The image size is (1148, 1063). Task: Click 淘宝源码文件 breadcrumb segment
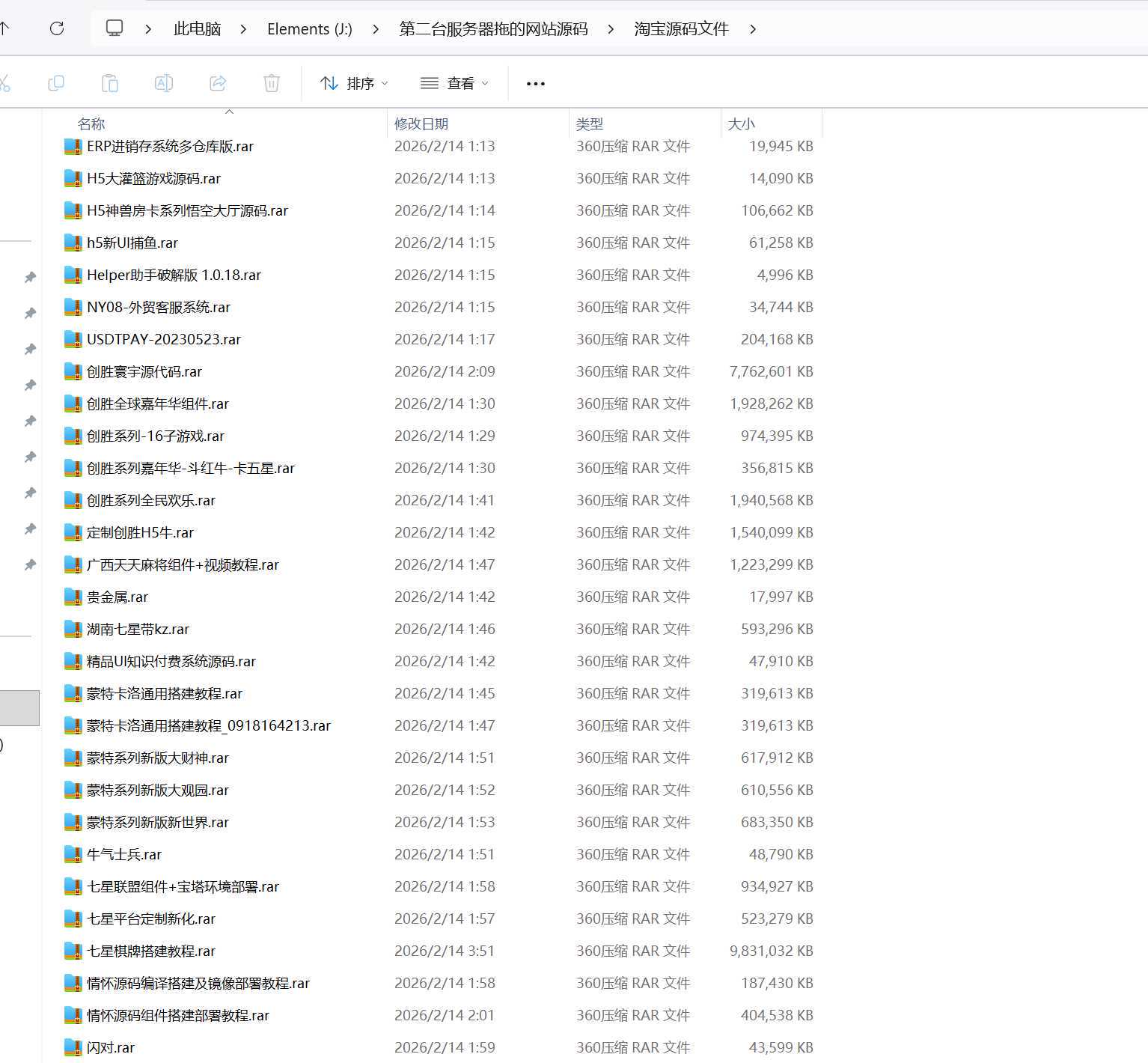click(681, 29)
